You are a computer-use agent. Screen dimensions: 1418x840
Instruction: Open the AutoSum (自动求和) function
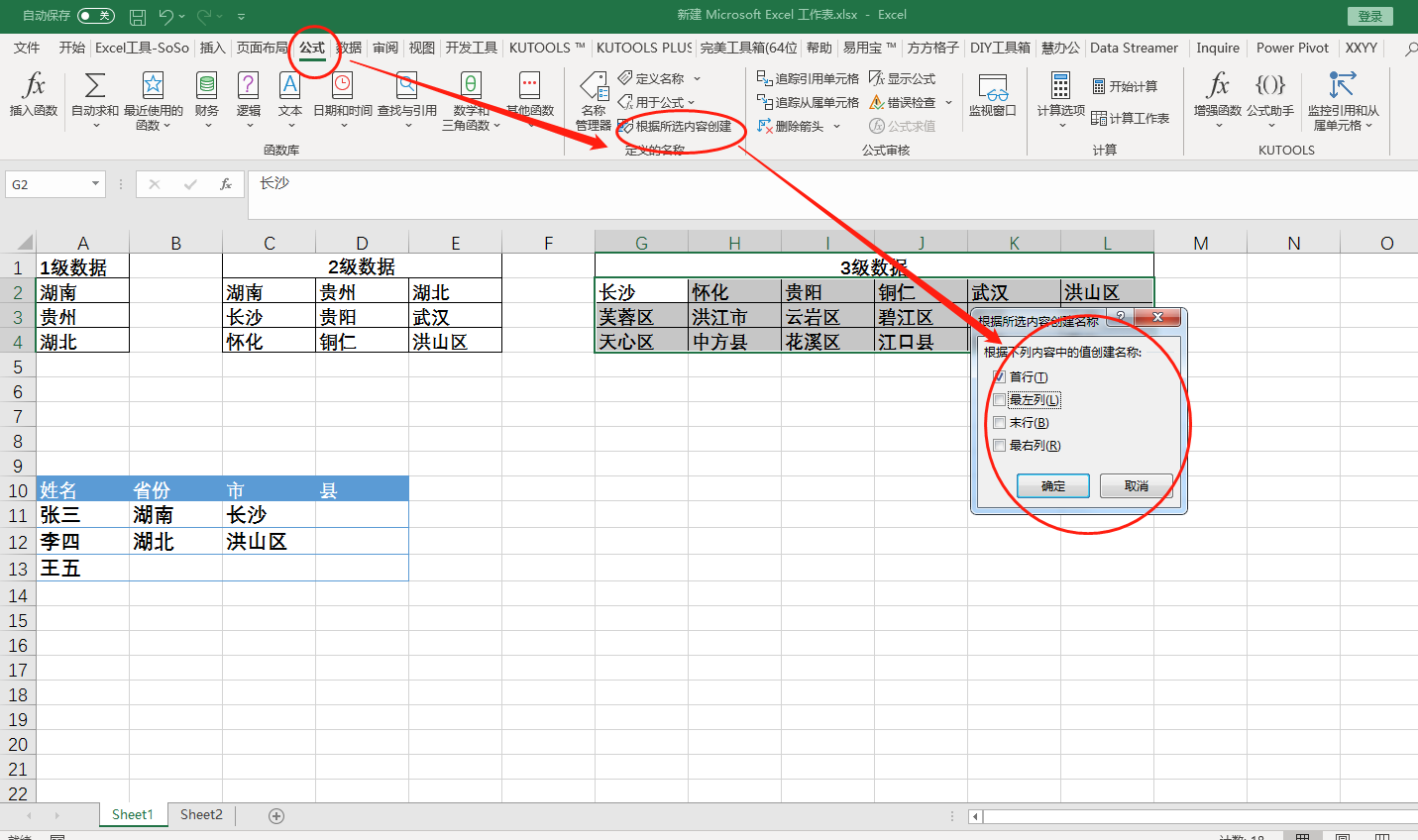(x=95, y=98)
